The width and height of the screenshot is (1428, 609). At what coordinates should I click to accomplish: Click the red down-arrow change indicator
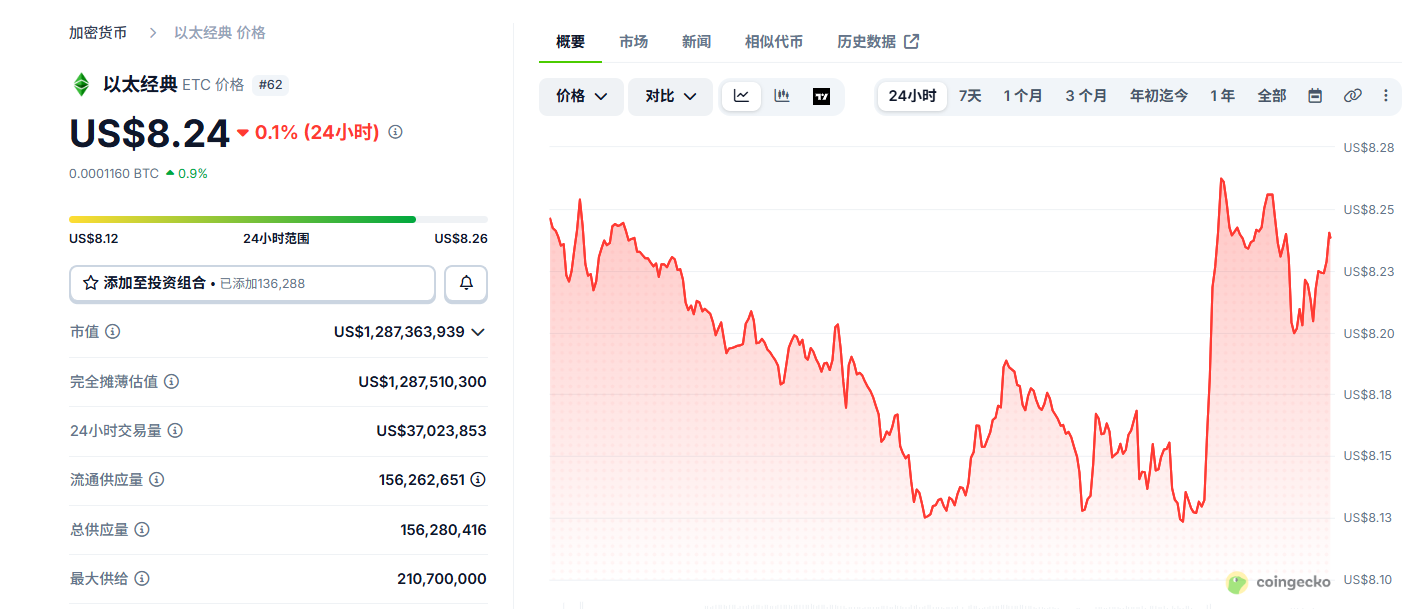243,132
